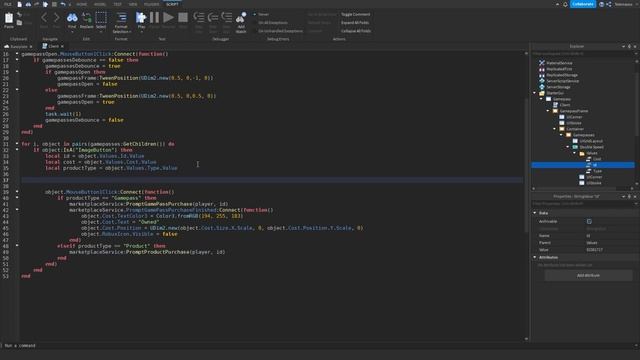Click the Select tool icon
This screenshot has width=640, height=360.
(x=101, y=18)
